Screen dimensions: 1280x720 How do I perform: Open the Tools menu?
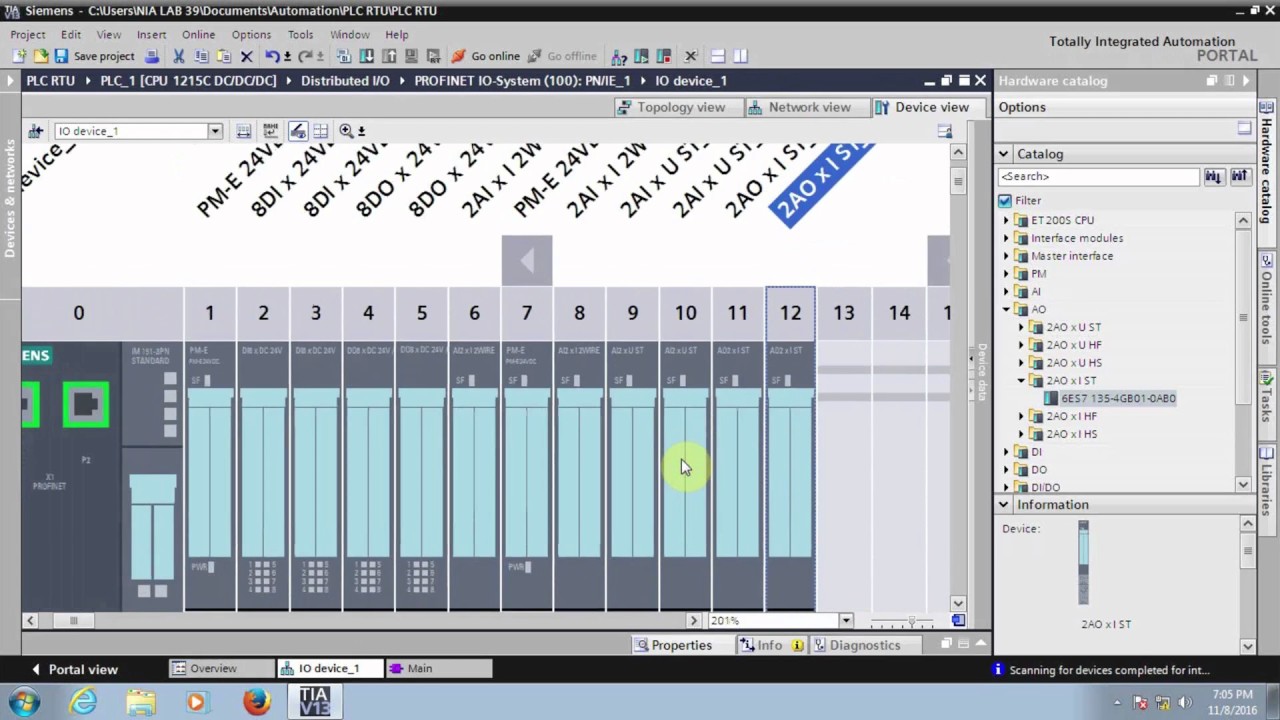click(300, 34)
